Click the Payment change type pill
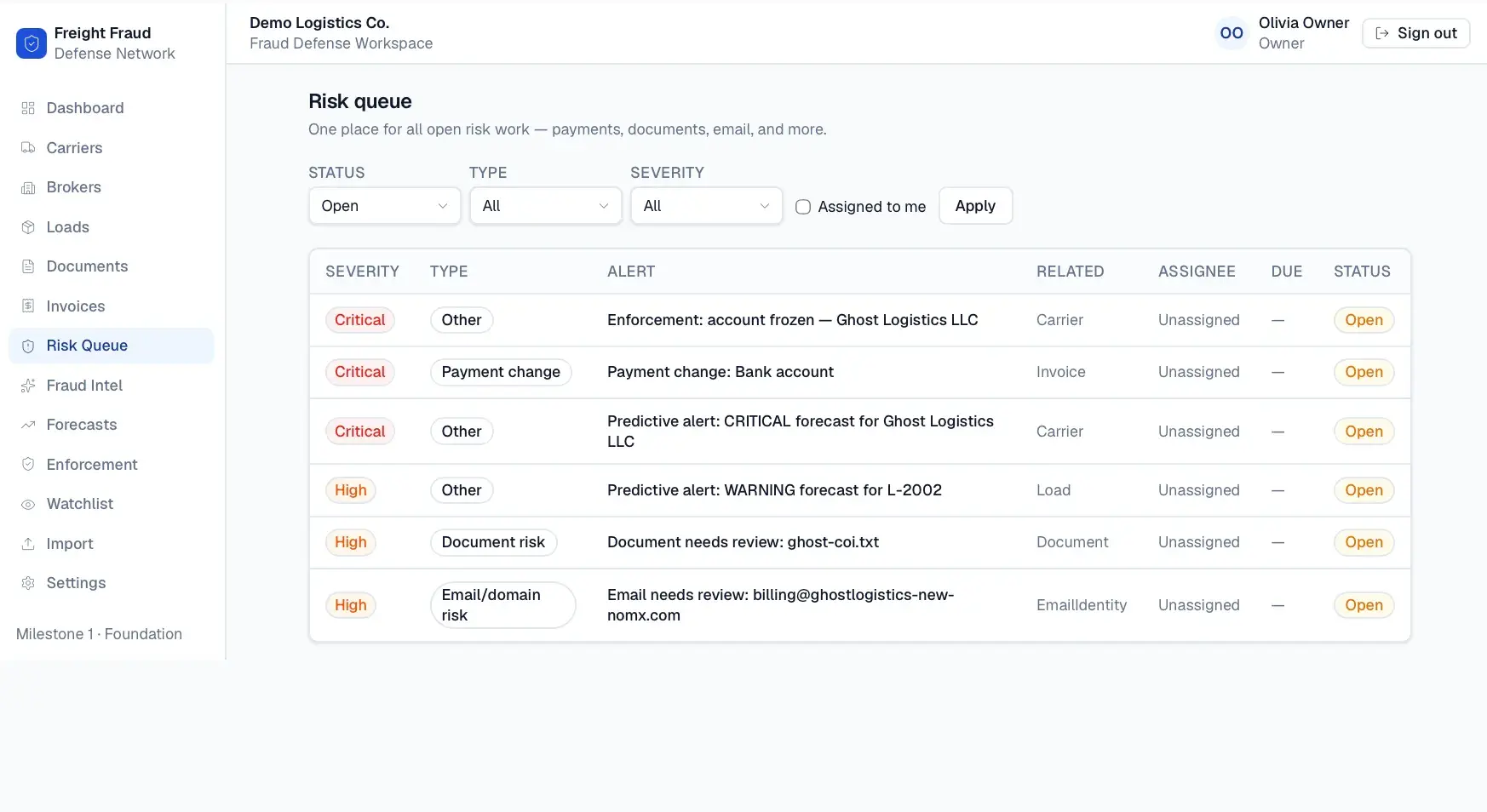The image size is (1487, 812). coord(501,372)
